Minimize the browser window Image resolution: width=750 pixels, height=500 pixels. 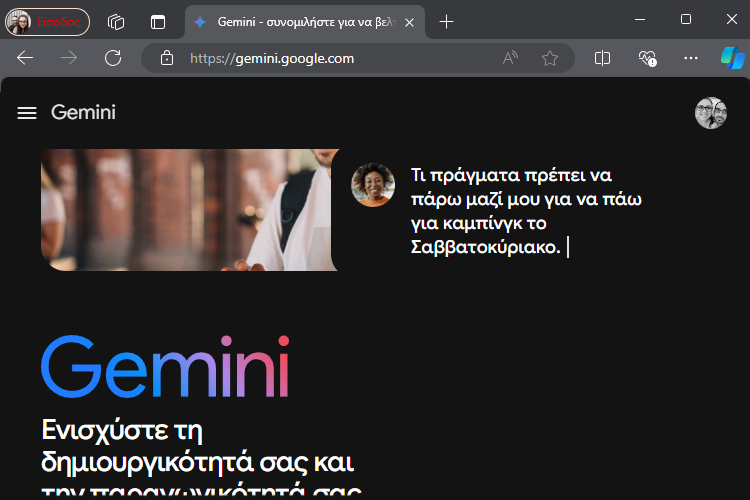[x=640, y=20]
